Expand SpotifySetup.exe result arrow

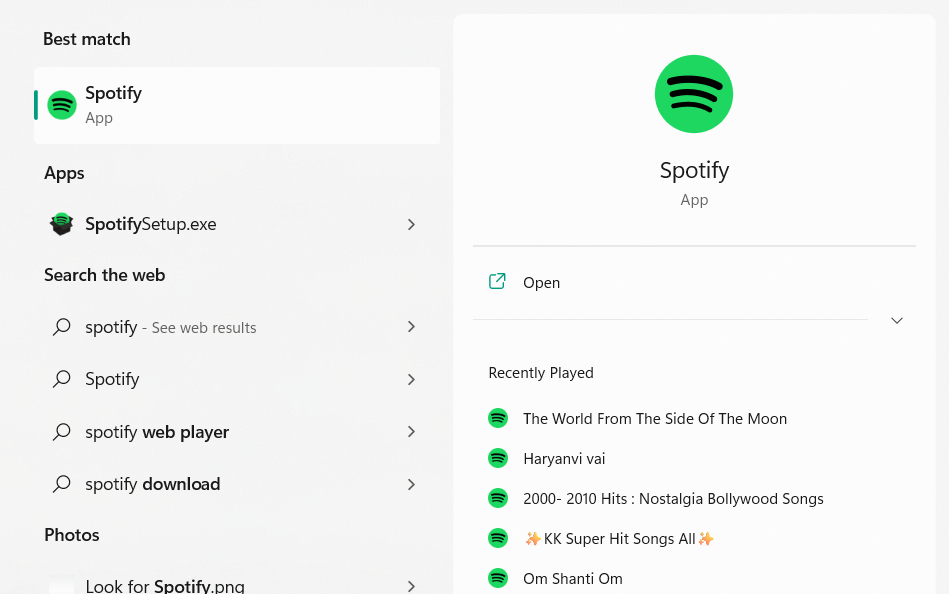411,225
